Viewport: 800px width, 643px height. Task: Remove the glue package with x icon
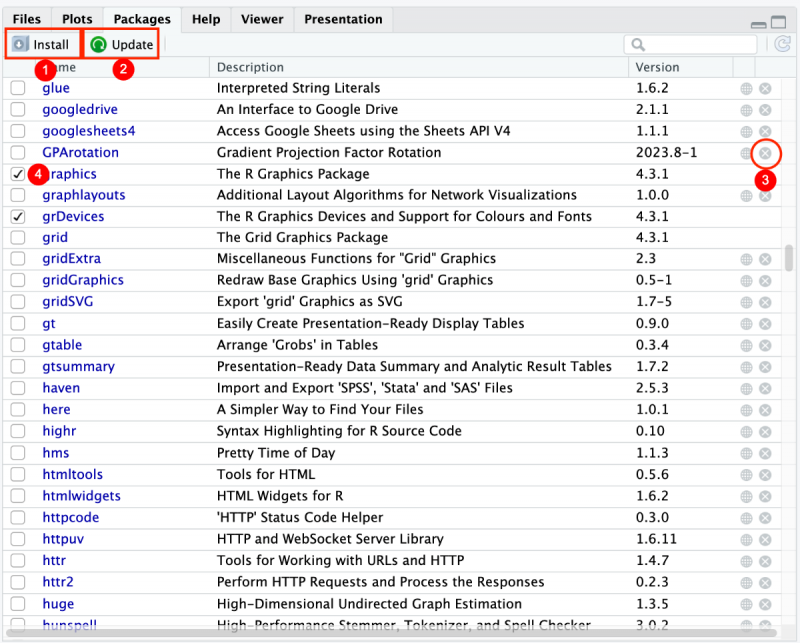point(765,89)
